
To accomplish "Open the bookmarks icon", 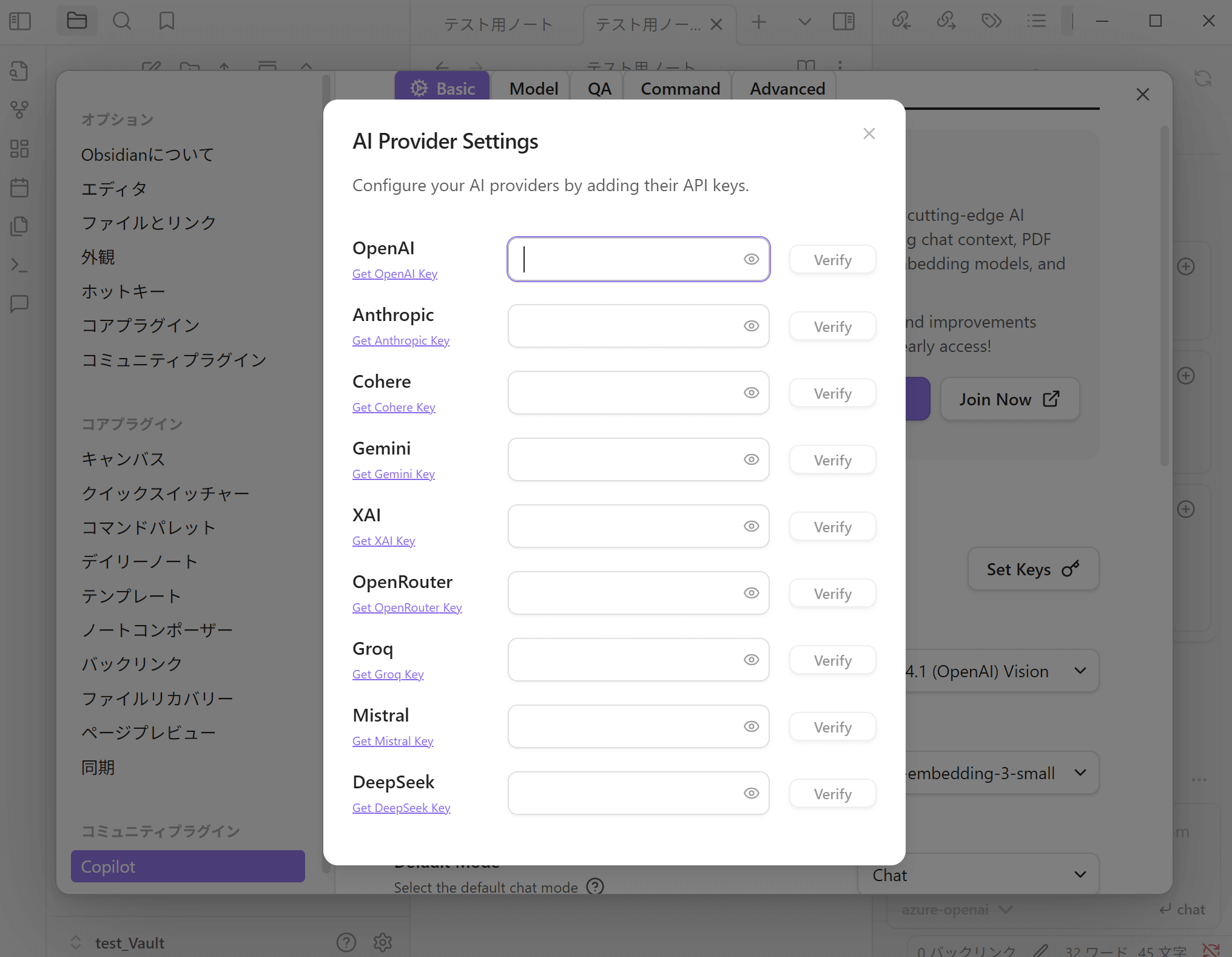I will [x=167, y=21].
